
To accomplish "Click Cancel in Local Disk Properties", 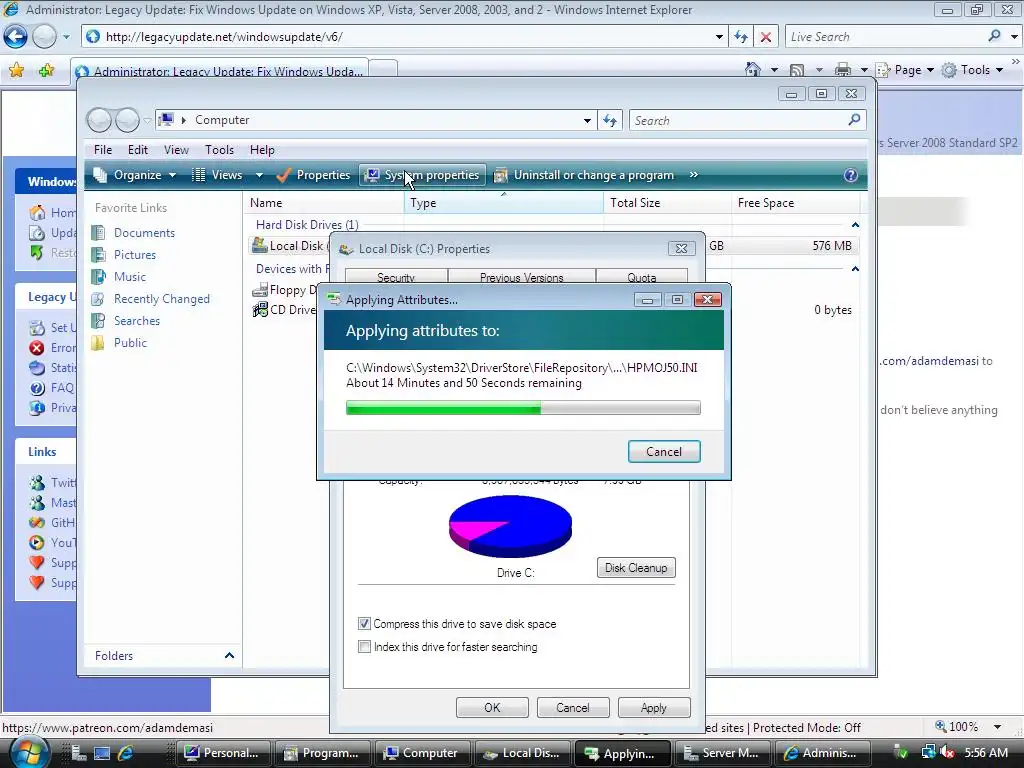I will (573, 708).
